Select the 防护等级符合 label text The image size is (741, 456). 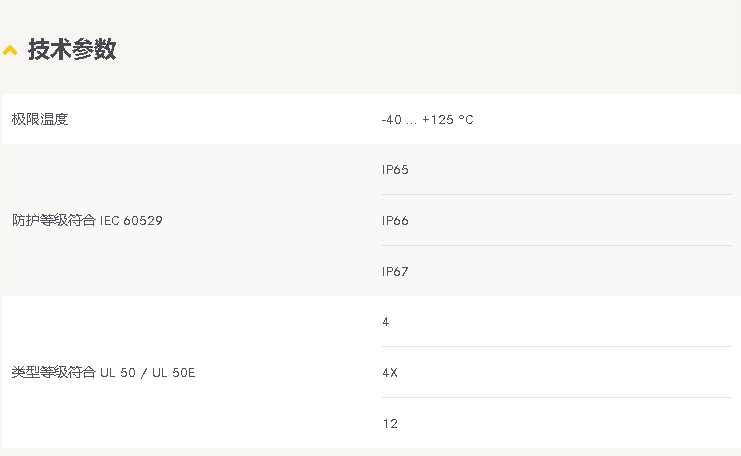pyautogui.click(x=54, y=220)
